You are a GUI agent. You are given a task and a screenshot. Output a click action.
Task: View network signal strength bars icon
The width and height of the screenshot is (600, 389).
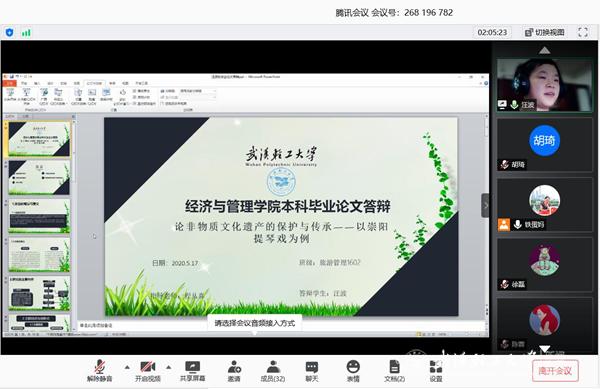[26, 33]
